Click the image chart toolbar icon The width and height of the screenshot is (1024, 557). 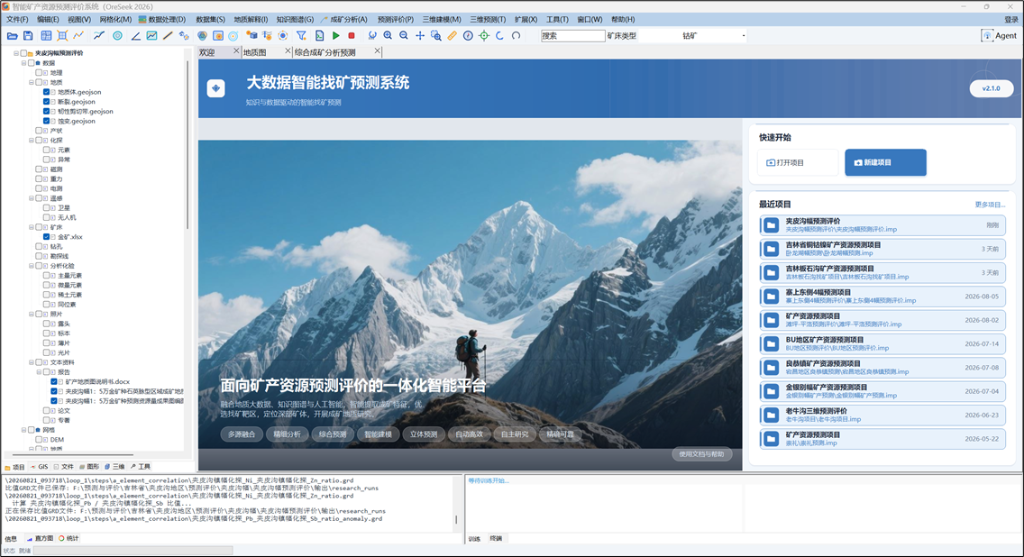[x=152, y=36]
